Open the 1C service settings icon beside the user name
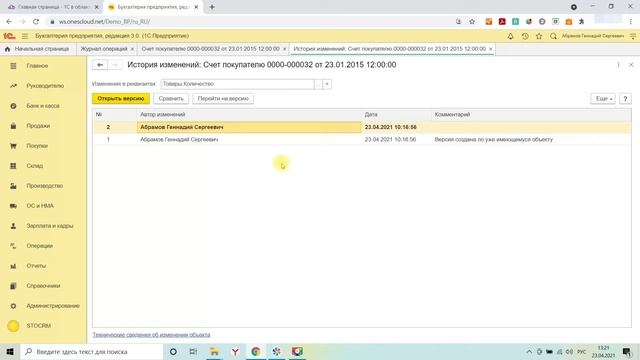Screen dimensions: 640x360 633,36
